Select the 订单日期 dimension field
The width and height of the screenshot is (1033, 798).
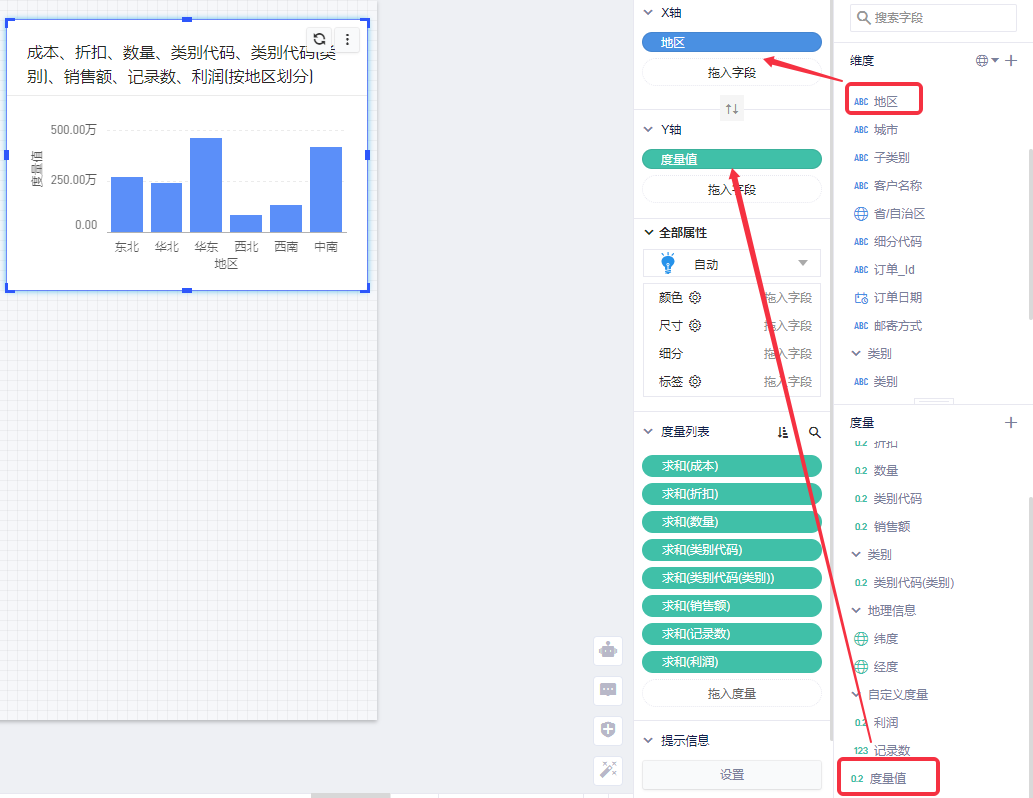(x=897, y=297)
